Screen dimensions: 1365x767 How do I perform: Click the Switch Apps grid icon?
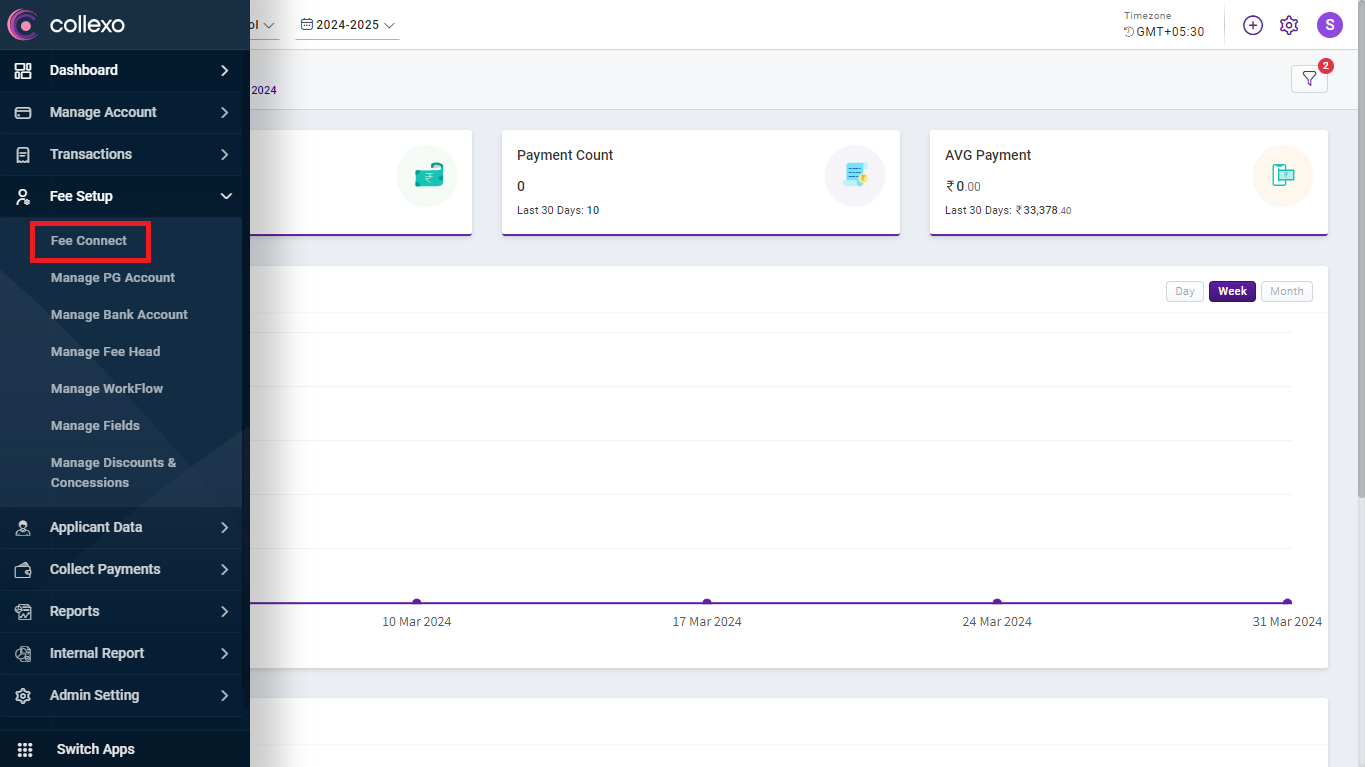(25, 749)
